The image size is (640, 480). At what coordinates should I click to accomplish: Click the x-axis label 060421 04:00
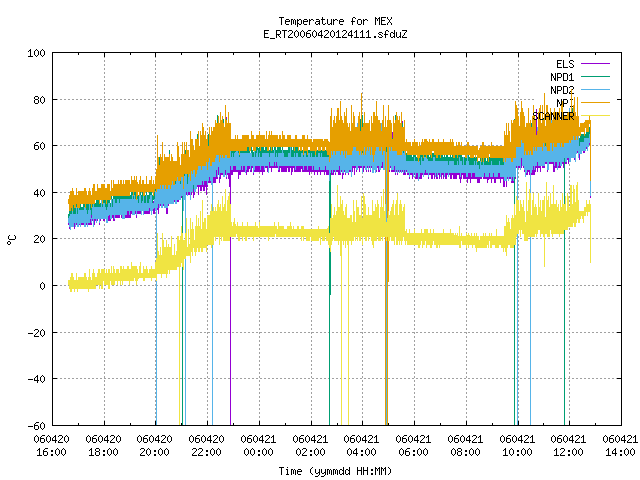point(362,446)
